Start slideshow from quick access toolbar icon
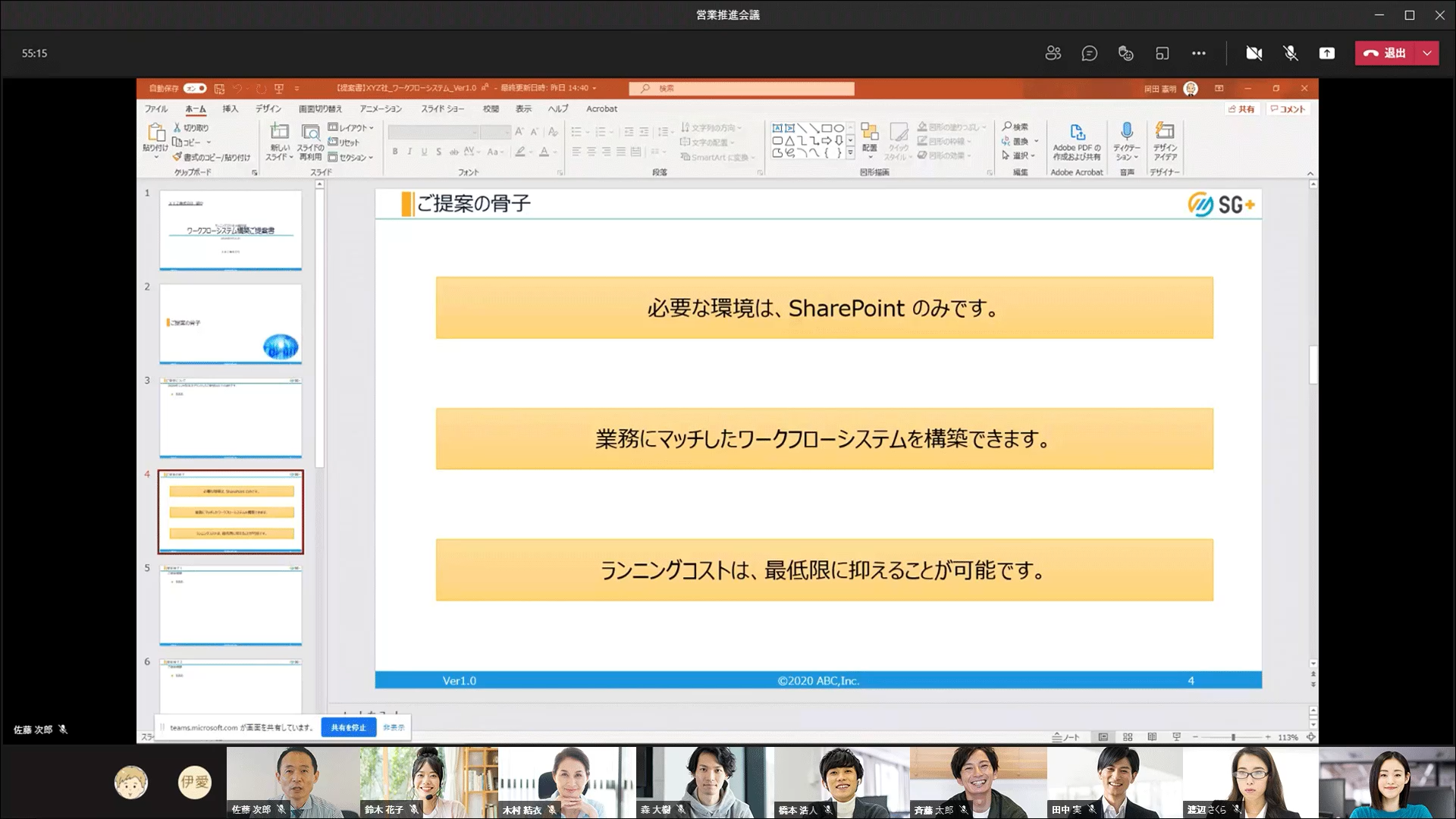 pyautogui.click(x=279, y=88)
